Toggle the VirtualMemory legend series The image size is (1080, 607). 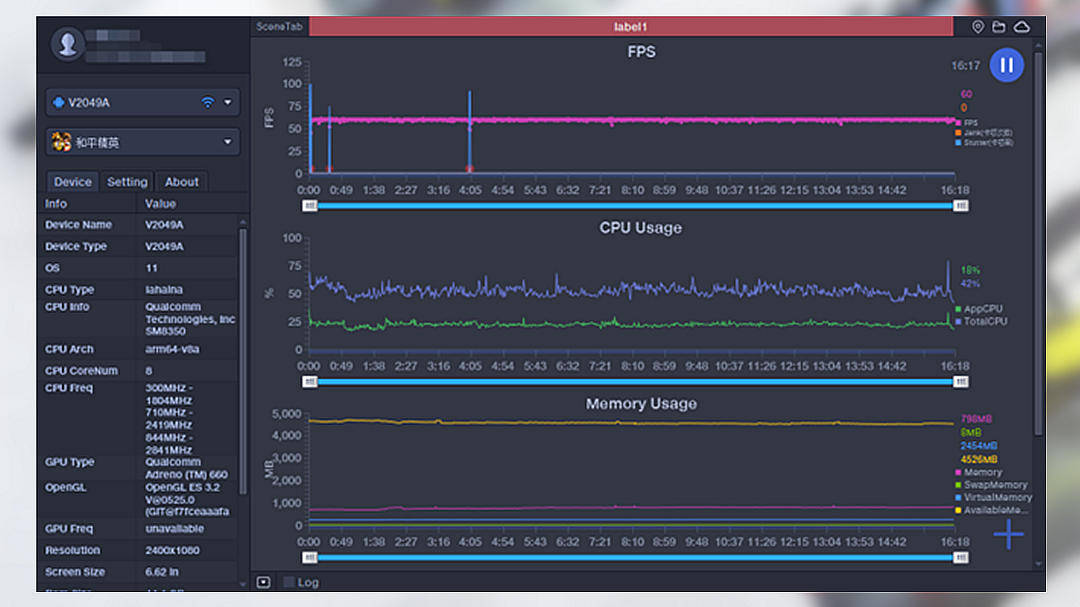tap(993, 497)
